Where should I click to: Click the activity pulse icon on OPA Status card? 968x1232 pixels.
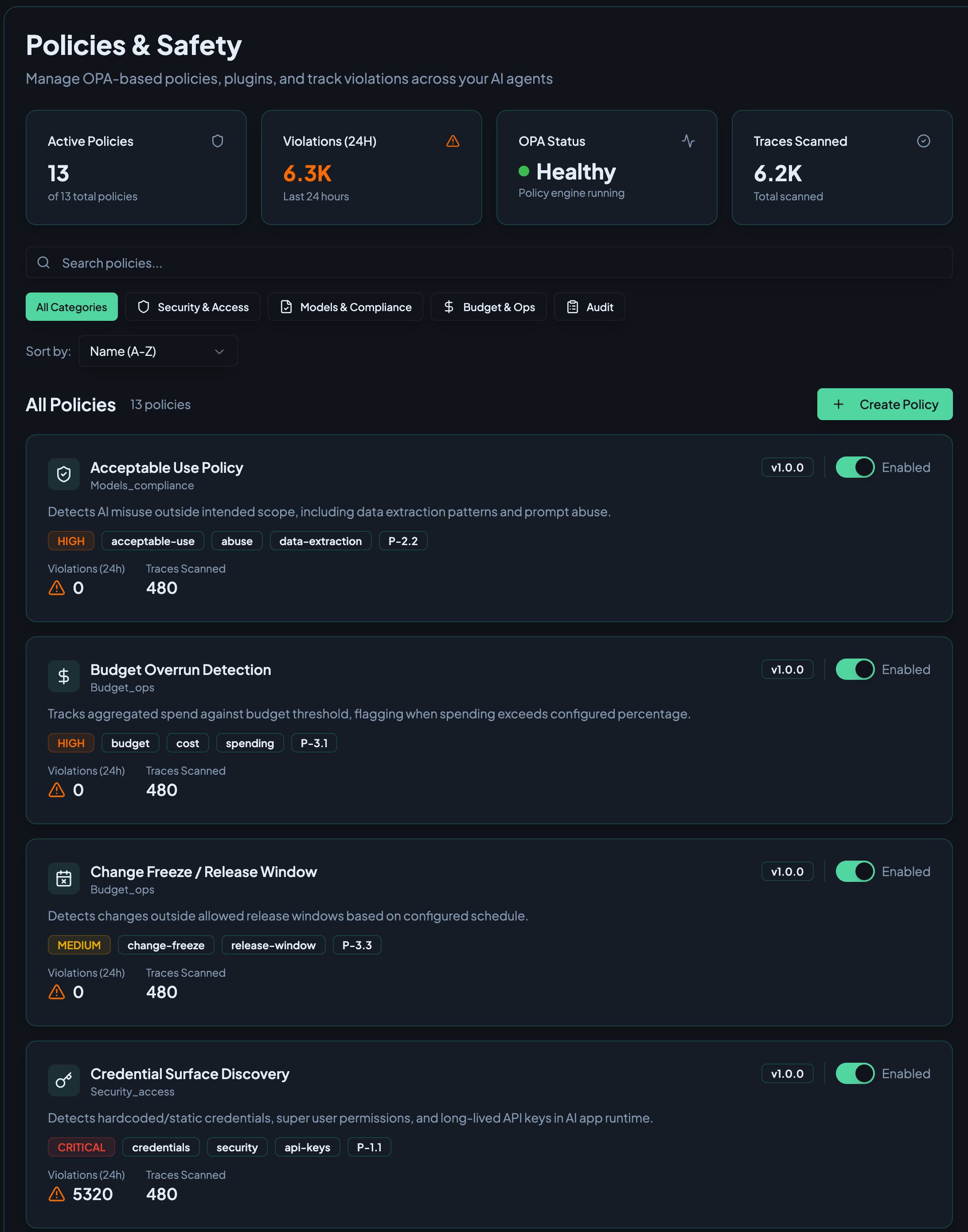688,141
